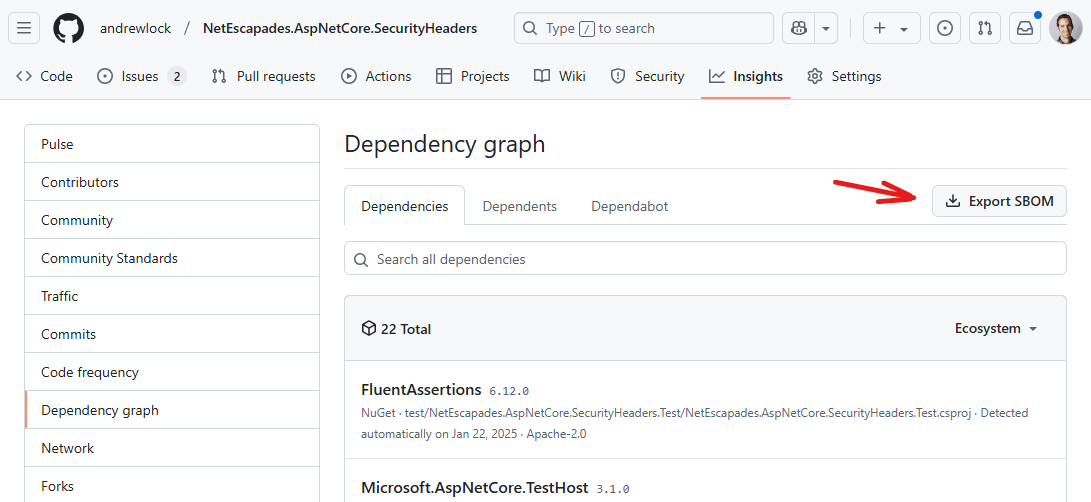Switch to the Wiki tab

click(560, 77)
